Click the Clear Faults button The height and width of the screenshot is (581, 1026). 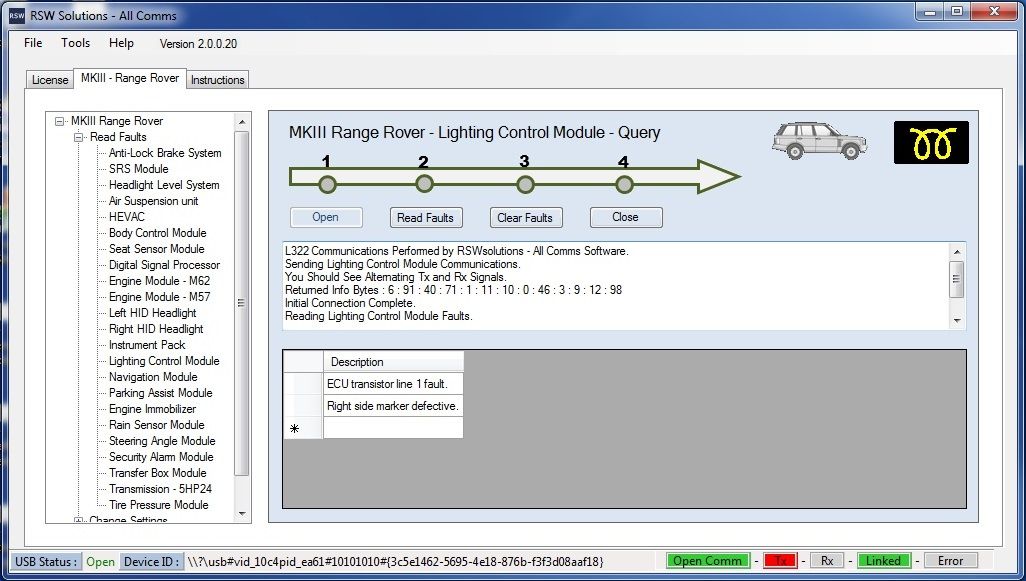(525, 218)
